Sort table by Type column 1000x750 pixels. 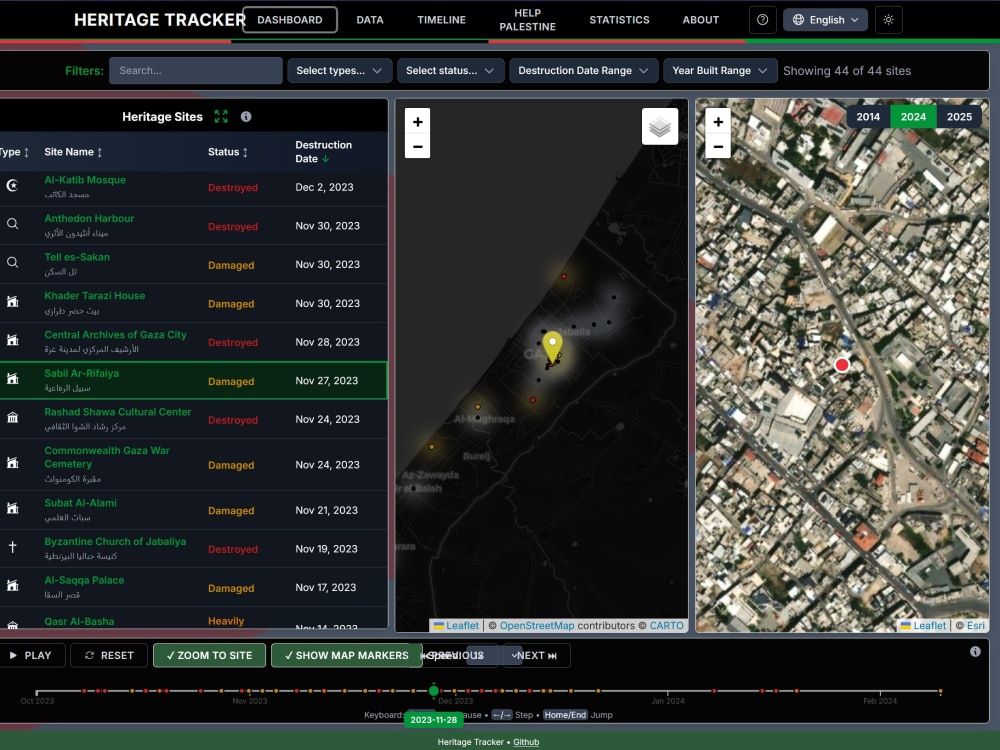point(14,152)
